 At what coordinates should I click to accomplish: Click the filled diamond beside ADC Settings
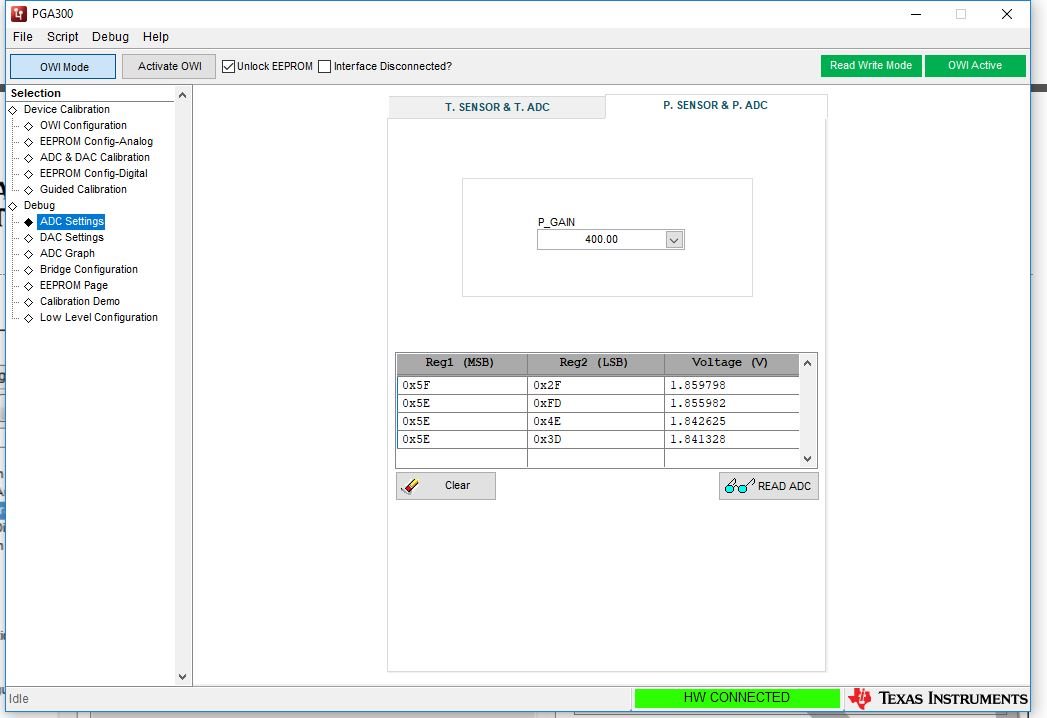pos(29,222)
